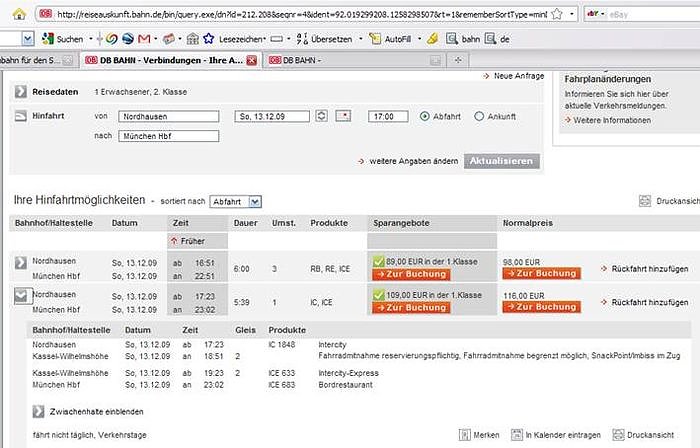Click the 'In Kalender eintragen' icon

517,435
